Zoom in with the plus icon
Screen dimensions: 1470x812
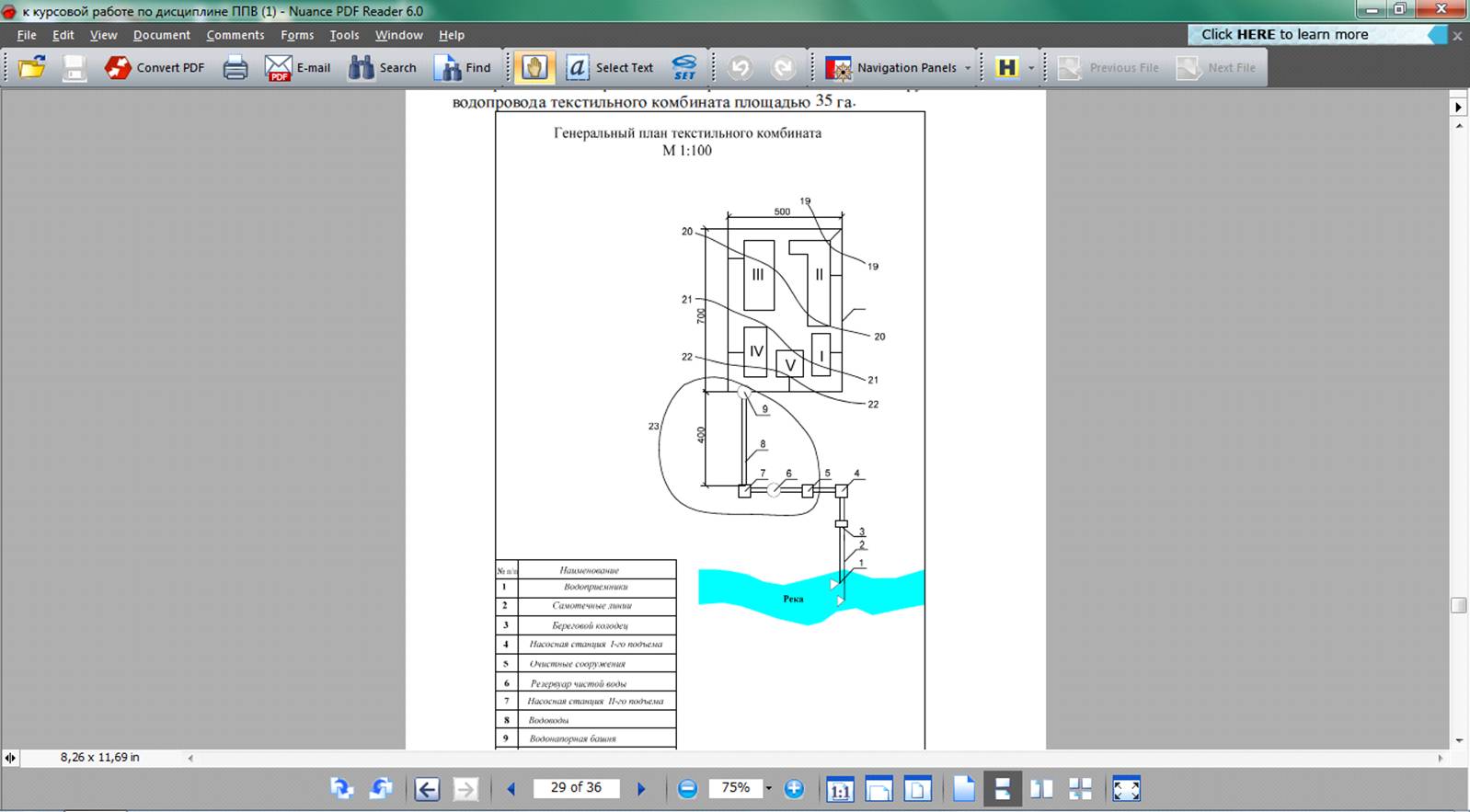click(794, 788)
